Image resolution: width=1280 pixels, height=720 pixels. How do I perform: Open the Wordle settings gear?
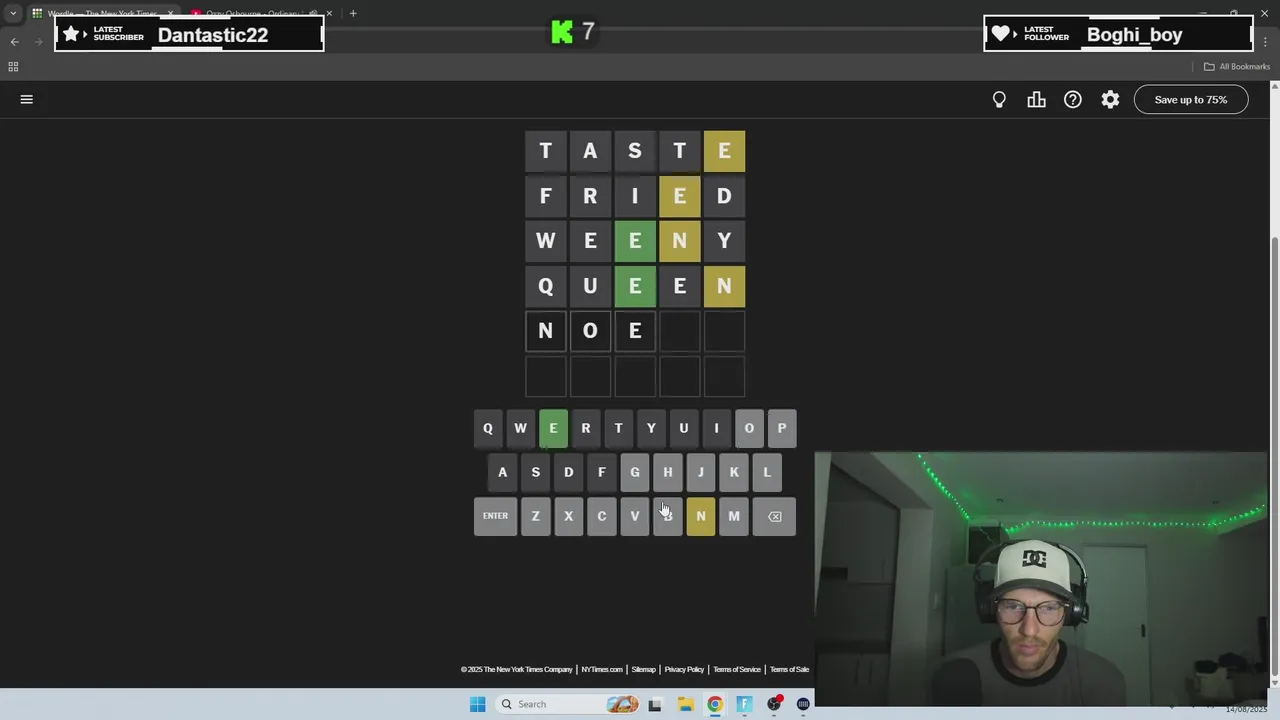pyautogui.click(x=1110, y=99)
